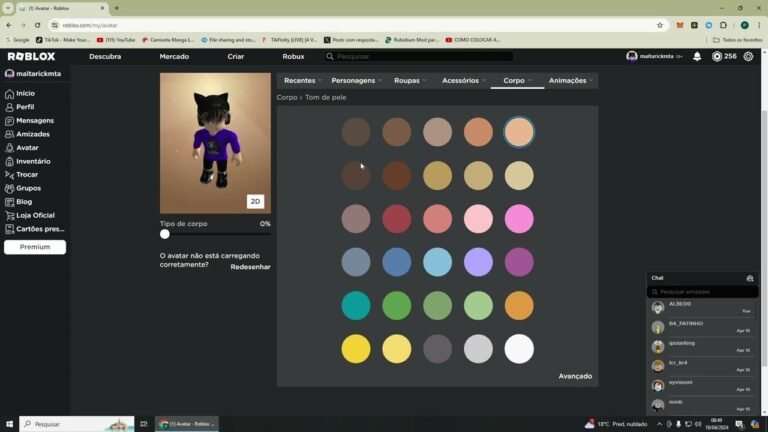Adjust the Tipo de corpo slider handle
768x432 pixels.
click(x=165, y=234)
